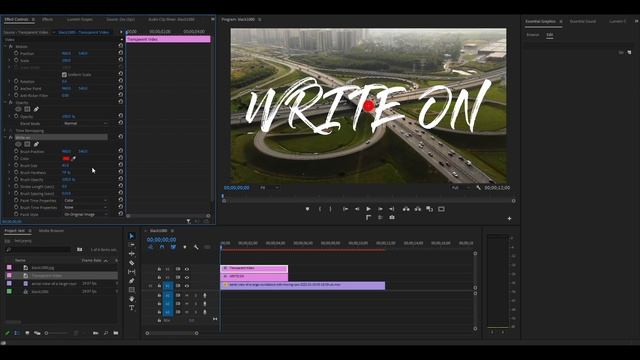Select the Track Select Forward tool
The height and width of the screenshot is (360, 640).
[x=131, y=245]
